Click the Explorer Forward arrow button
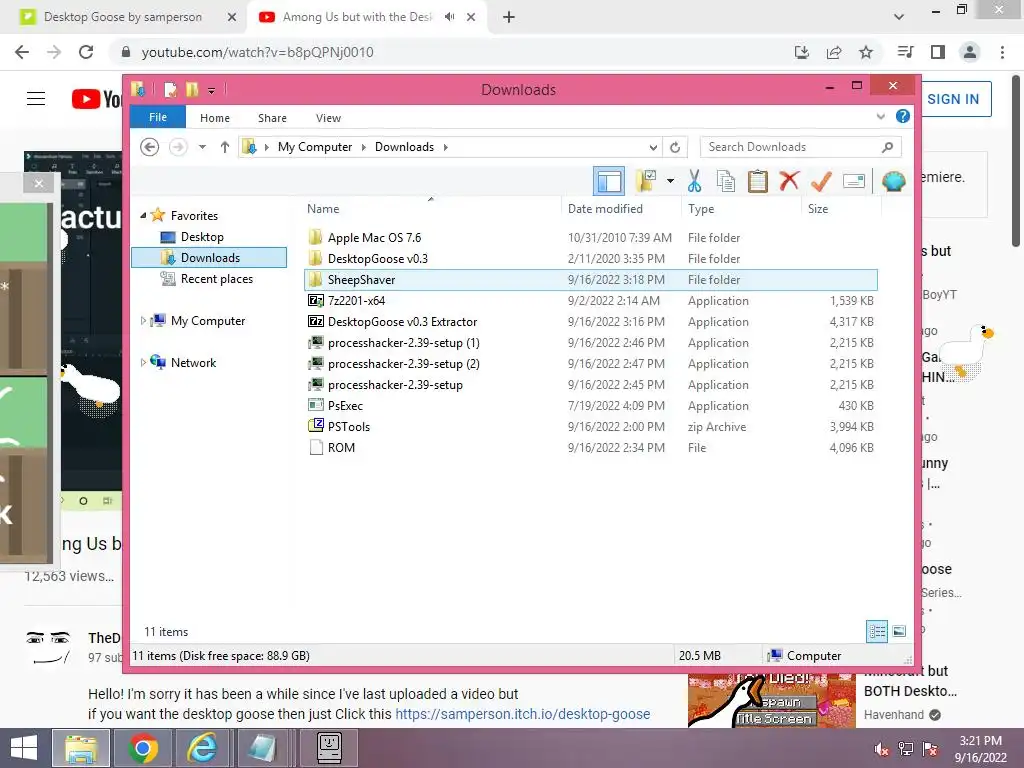Image resolution: width=1024 pixels, height=768 pixels. [178, 147]
